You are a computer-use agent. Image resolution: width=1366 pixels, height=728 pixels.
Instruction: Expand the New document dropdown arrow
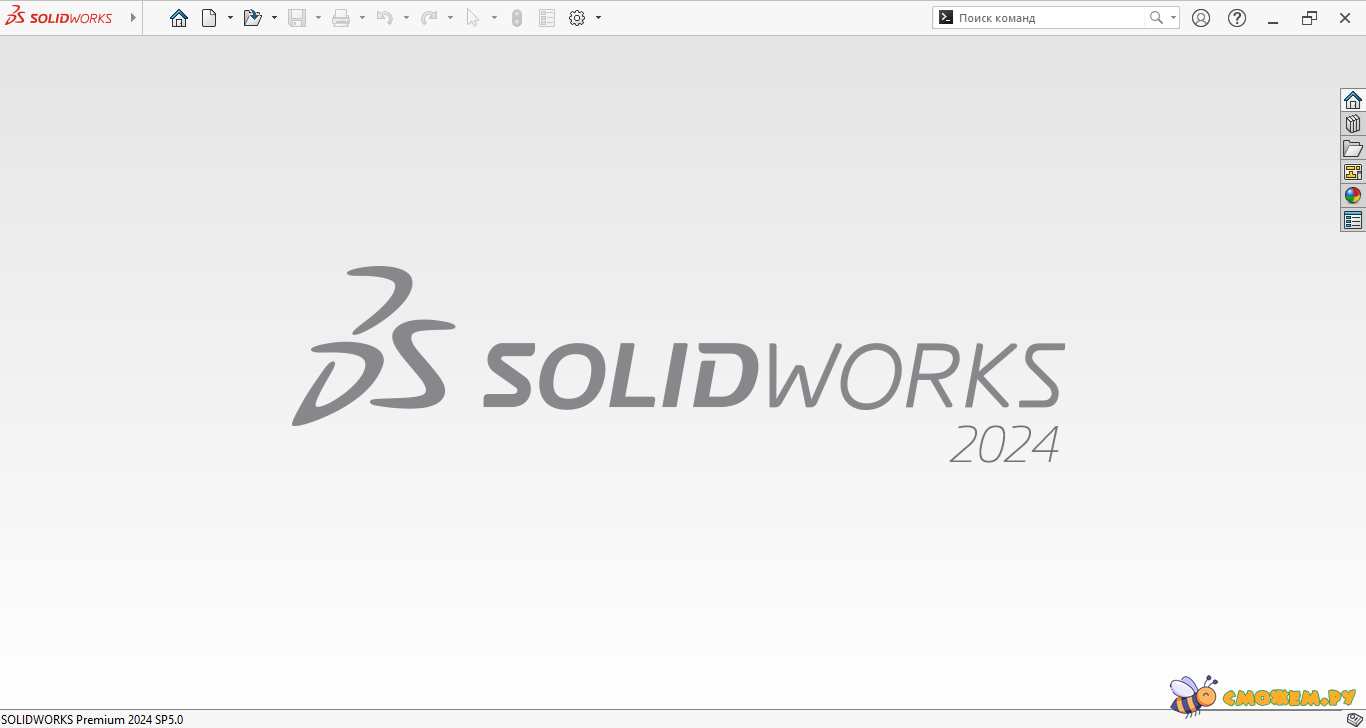pos(230,18)
